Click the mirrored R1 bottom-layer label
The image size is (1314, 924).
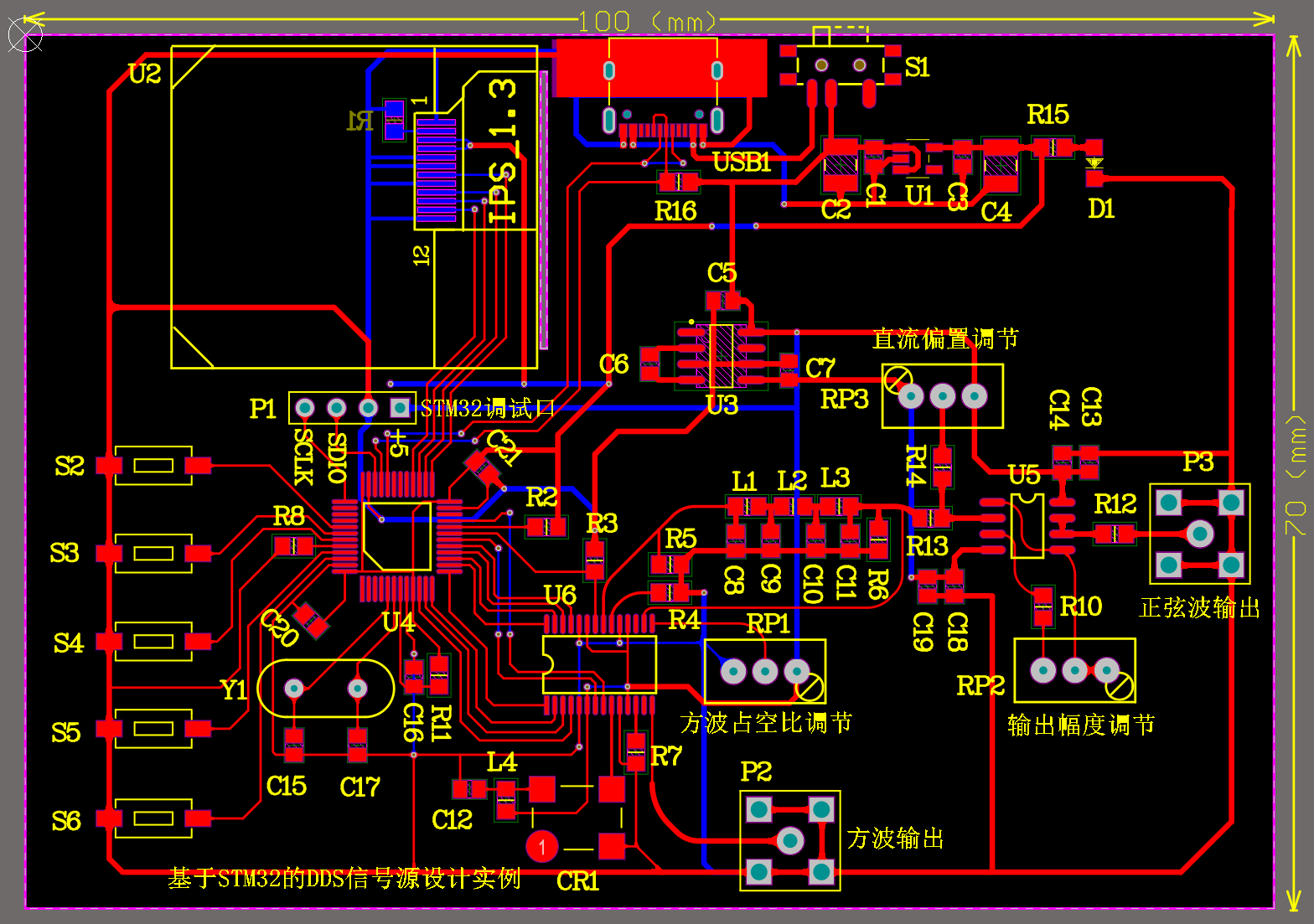pos(360,121)
